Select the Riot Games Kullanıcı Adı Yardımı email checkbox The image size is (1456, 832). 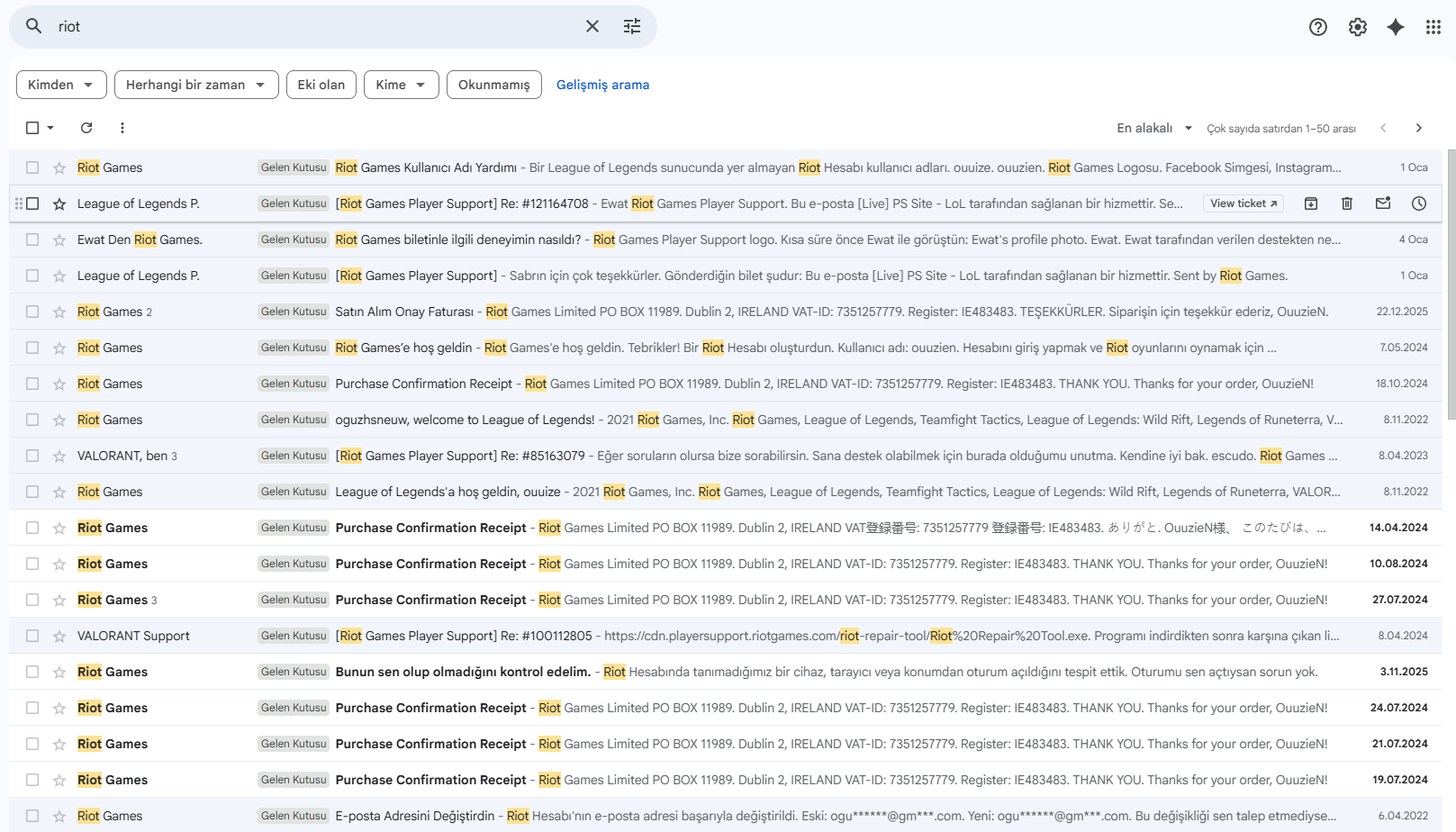click(x=32, y=167)
